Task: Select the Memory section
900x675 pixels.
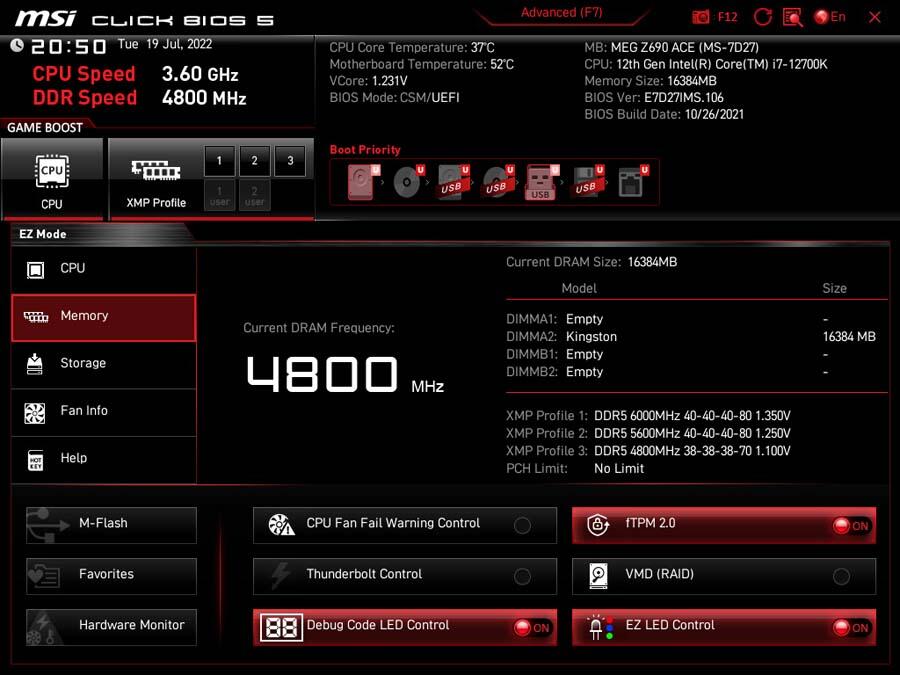Action: pyautogui.click(x=104, y=318)
